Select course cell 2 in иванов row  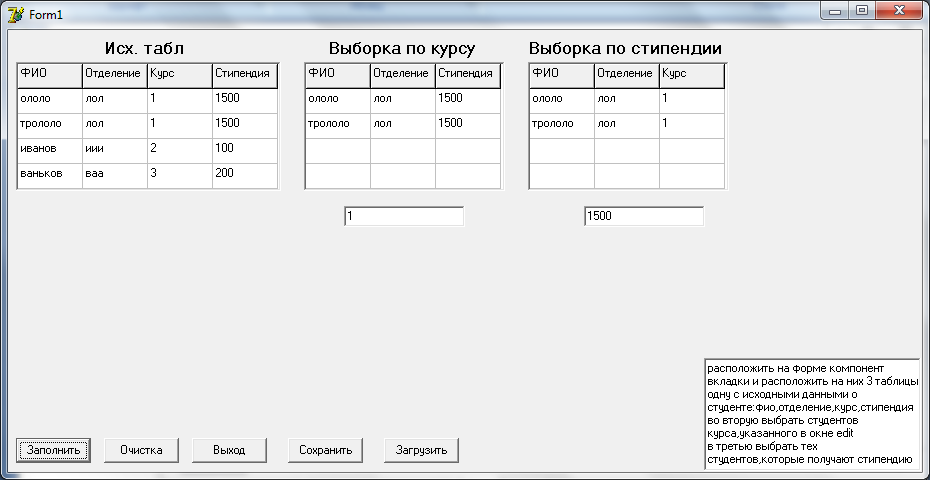click(x=180, y=151)
